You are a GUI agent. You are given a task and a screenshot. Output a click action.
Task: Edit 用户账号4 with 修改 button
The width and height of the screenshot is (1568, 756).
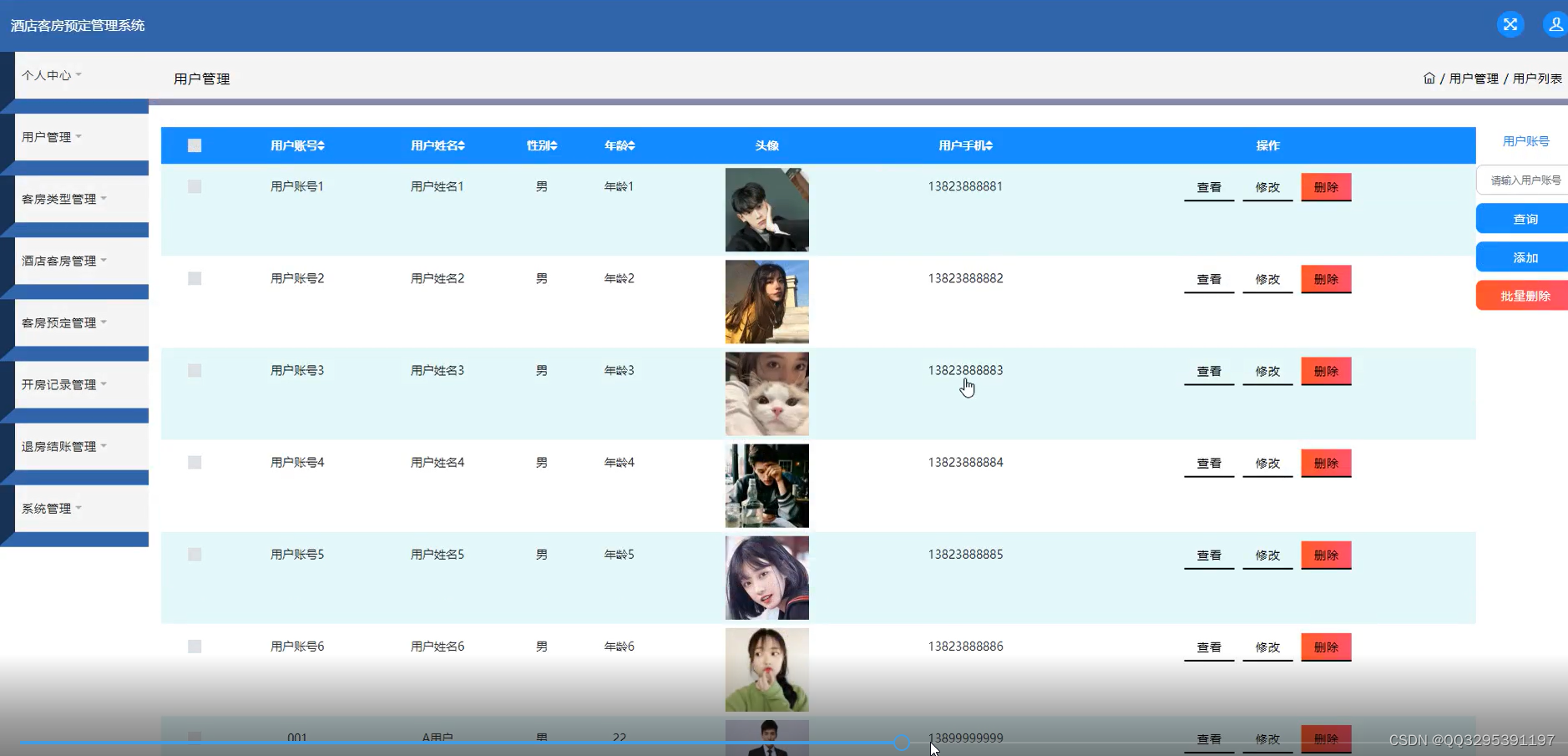click(1267, 463)
